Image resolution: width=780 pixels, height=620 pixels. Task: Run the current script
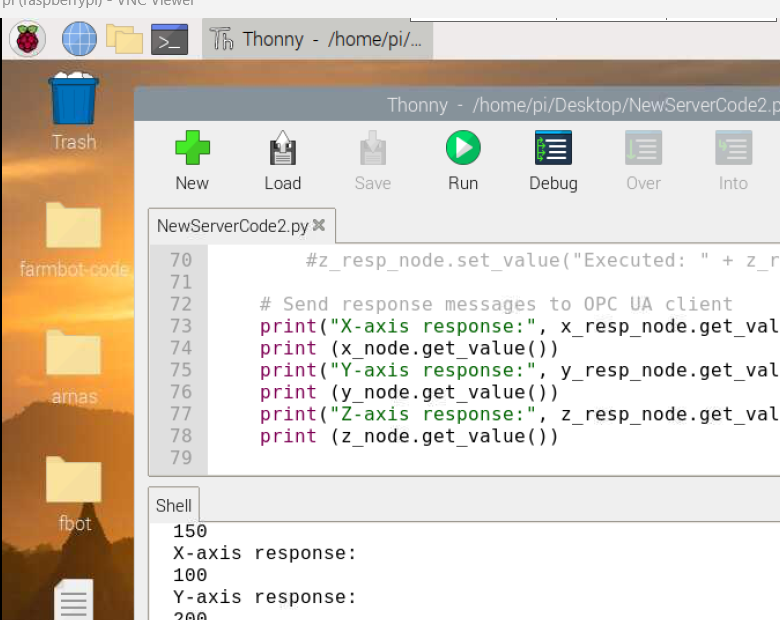pyautogui.click(x=463, y=161)
